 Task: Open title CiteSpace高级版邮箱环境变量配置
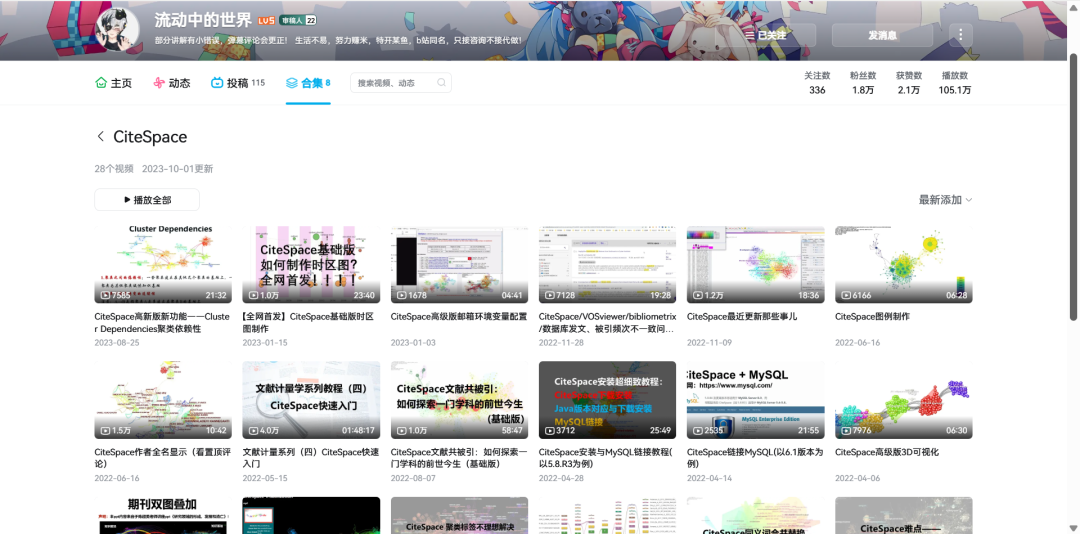(459, 317)
